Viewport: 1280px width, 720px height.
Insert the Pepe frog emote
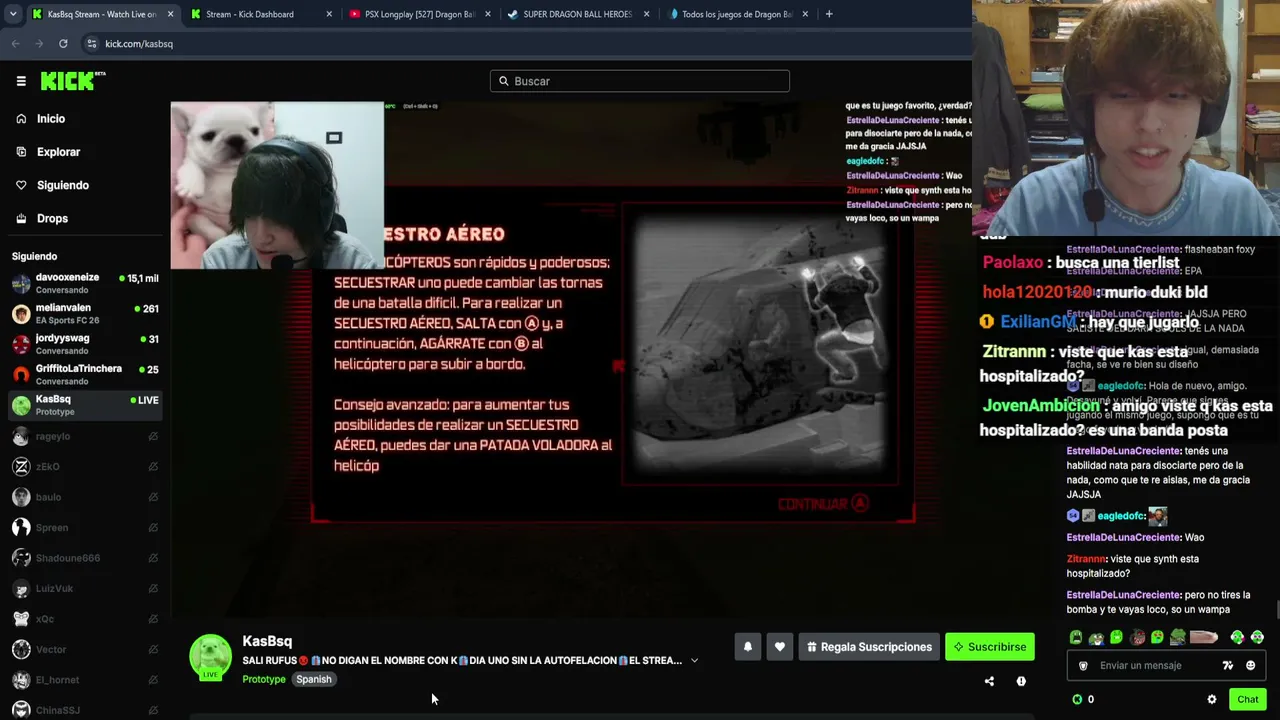point(1096,637)
